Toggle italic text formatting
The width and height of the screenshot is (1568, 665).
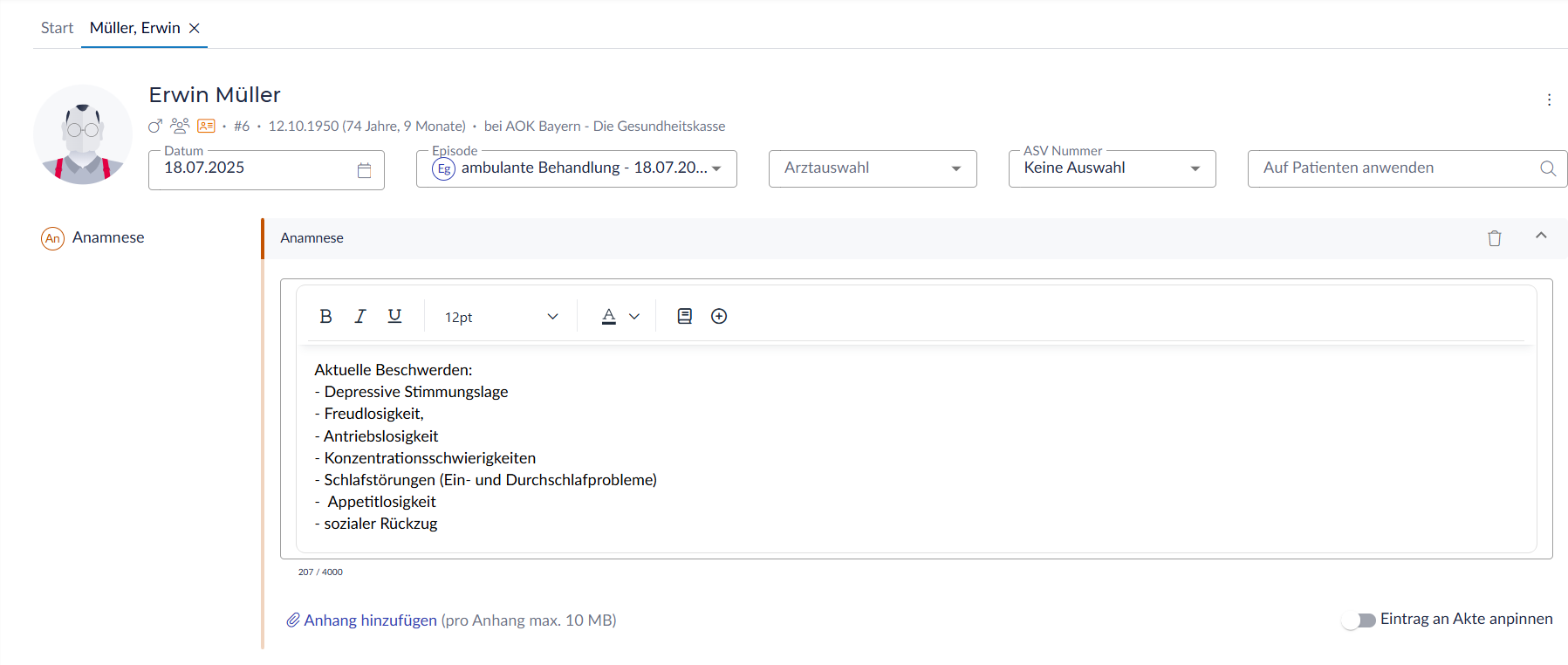[359, 317]
